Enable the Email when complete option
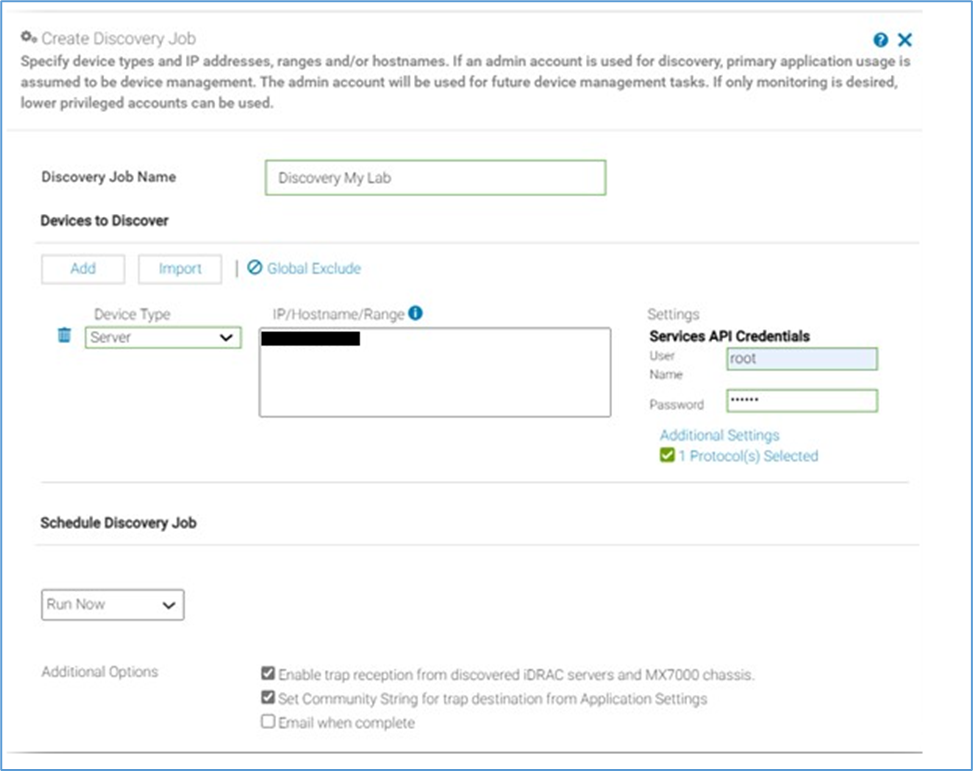 268,722
